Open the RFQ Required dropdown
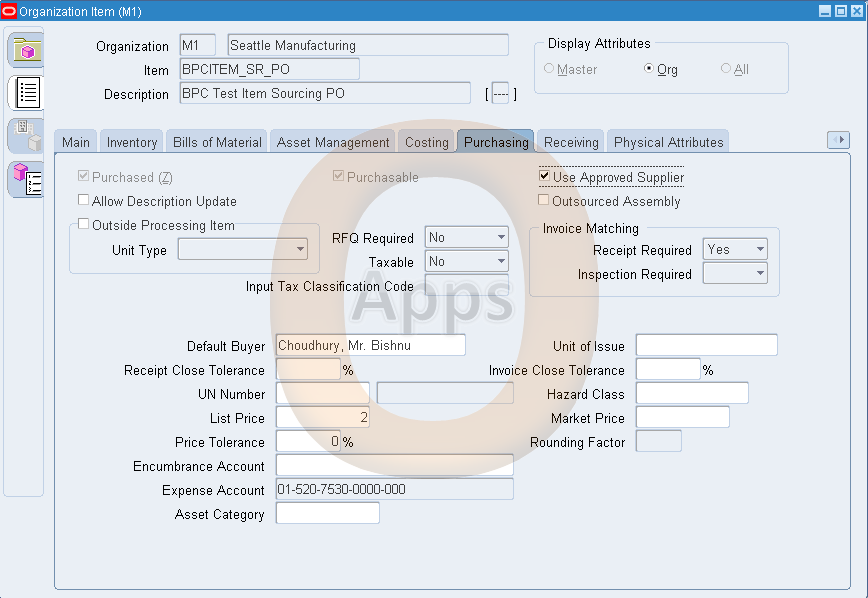 point(500,237)
